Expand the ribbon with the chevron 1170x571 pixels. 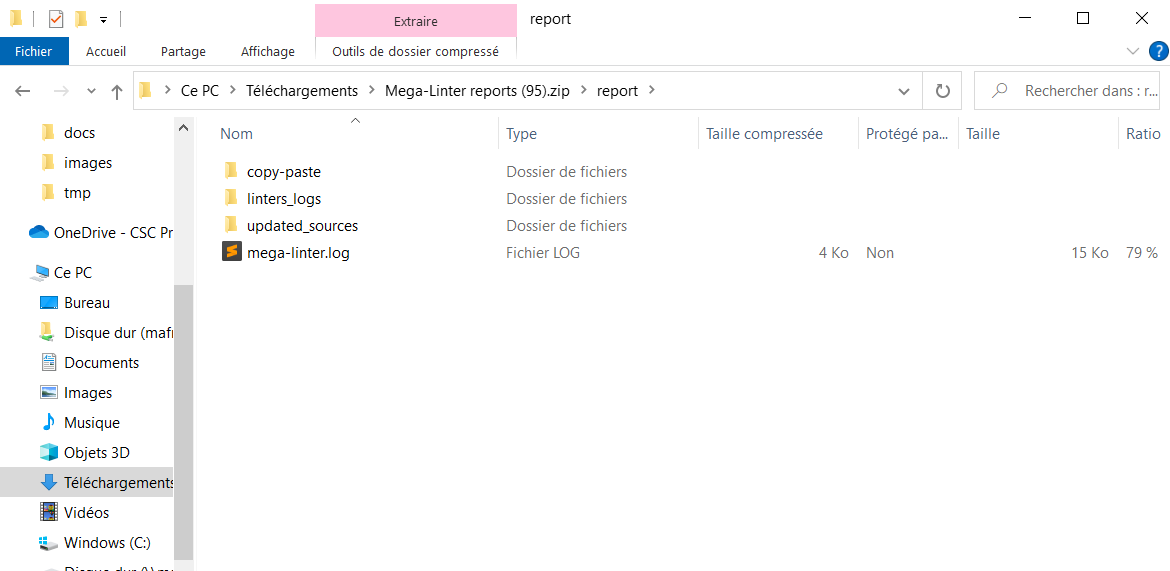[x=1132, y=51]
